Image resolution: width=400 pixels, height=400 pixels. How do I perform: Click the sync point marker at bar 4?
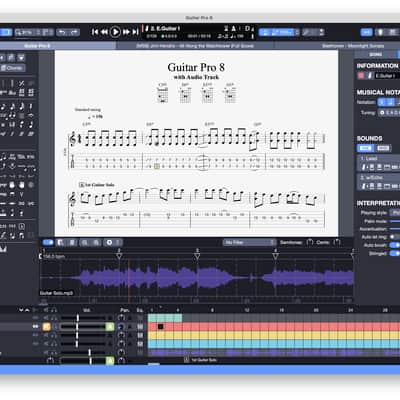pos(275,256)
